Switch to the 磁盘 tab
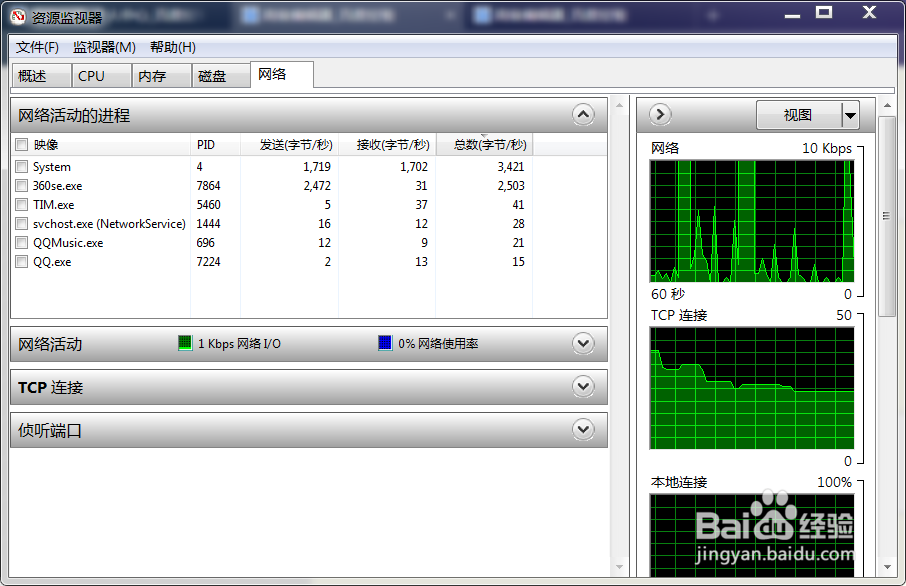 point(221,76)
